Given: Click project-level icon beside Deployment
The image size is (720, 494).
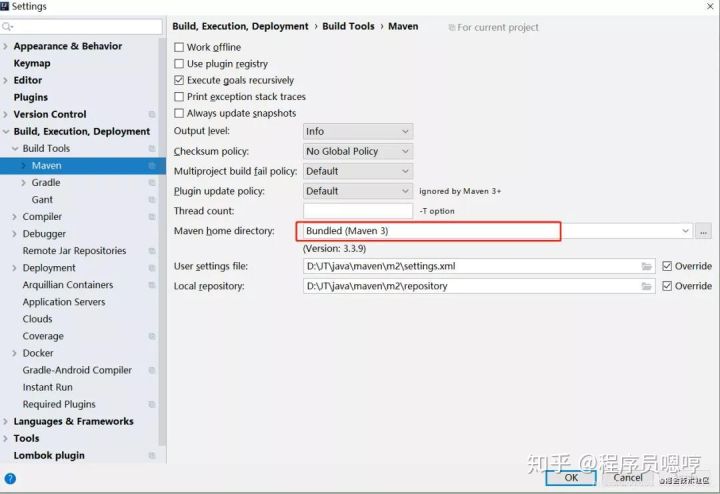Looking at the screenshot, I should 152,268.
